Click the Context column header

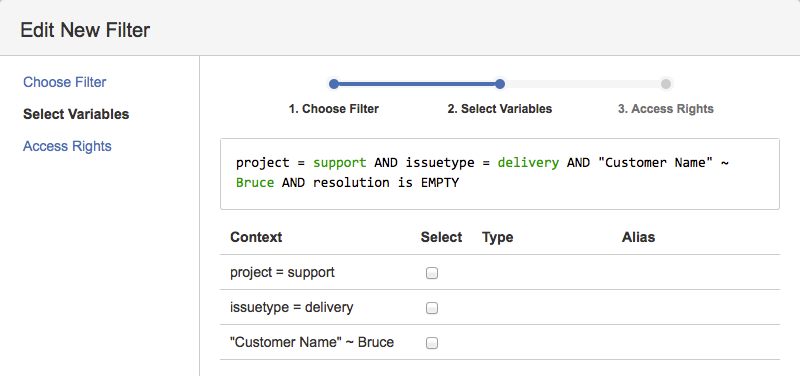pos(256,237)
